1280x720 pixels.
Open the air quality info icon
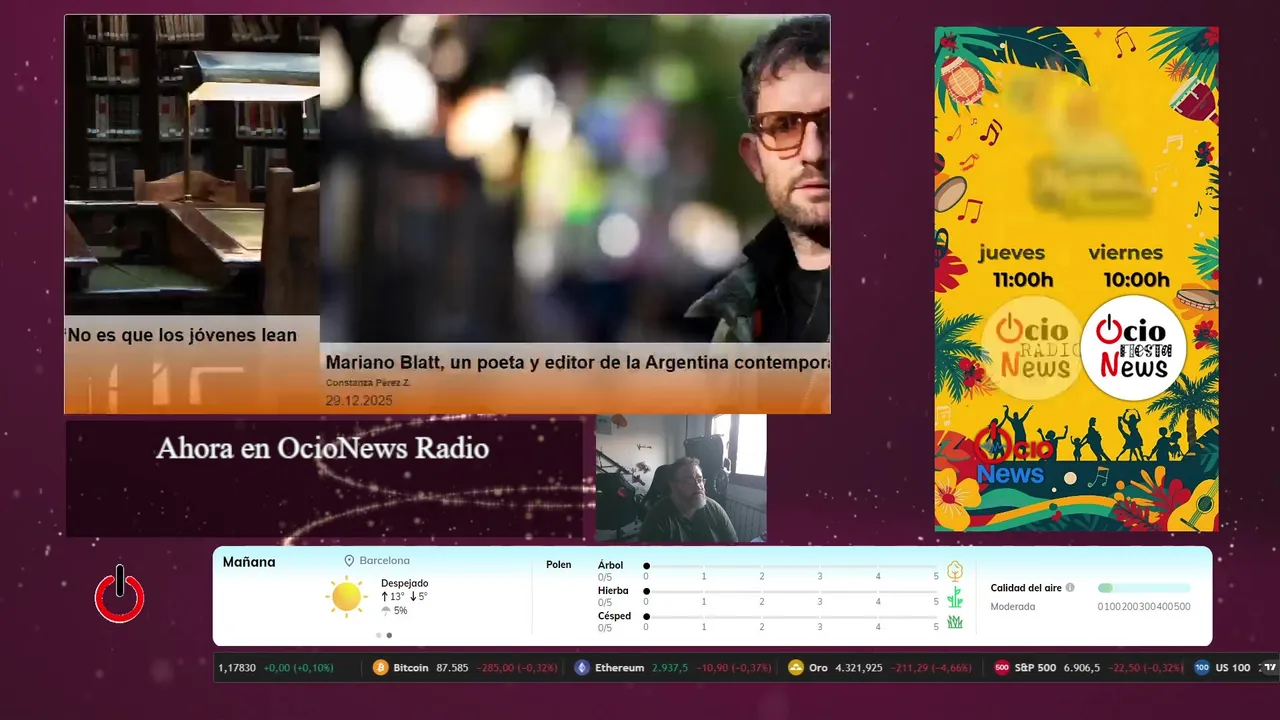1070,588
